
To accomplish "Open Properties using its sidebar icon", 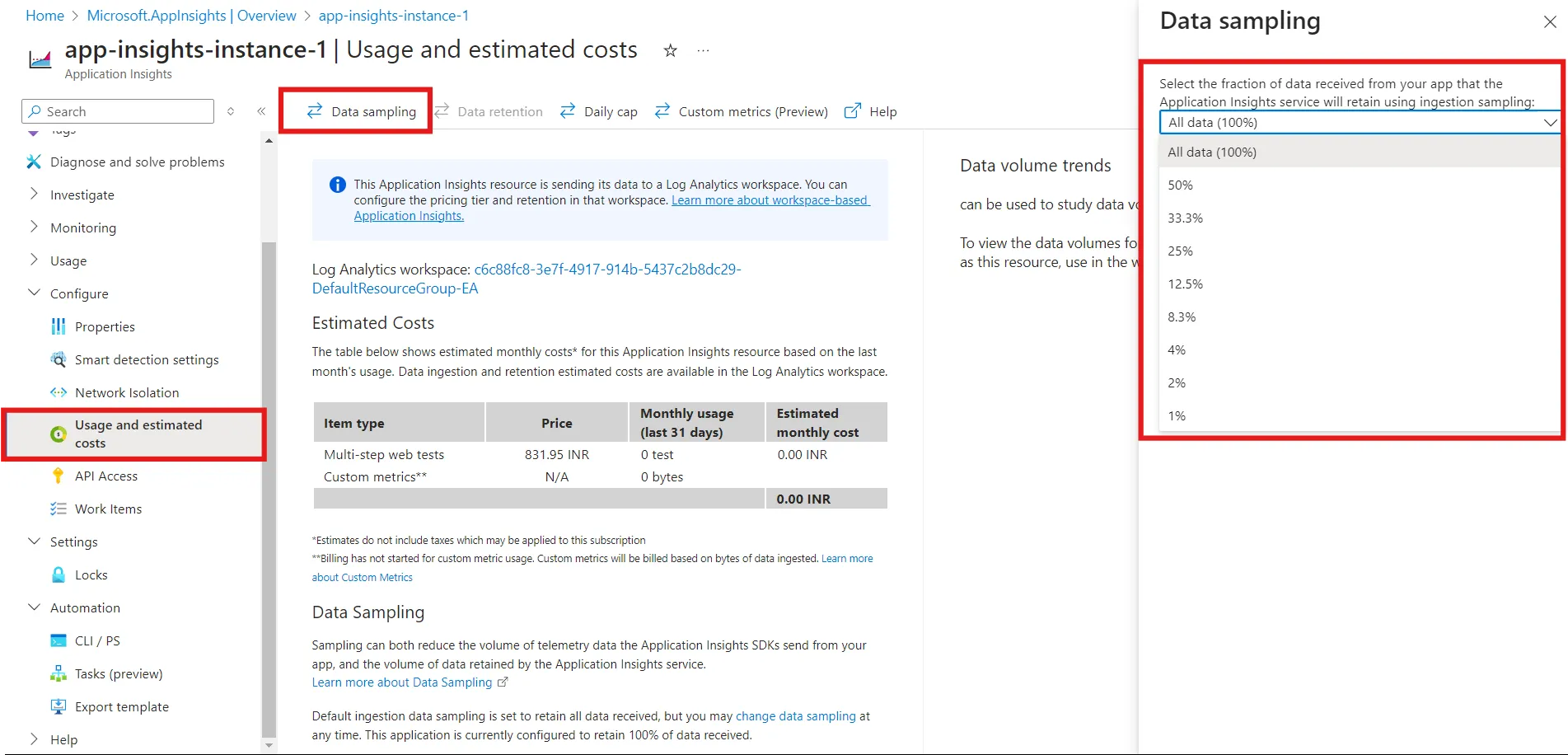I will pyautogui.click(x=58, y=326).
